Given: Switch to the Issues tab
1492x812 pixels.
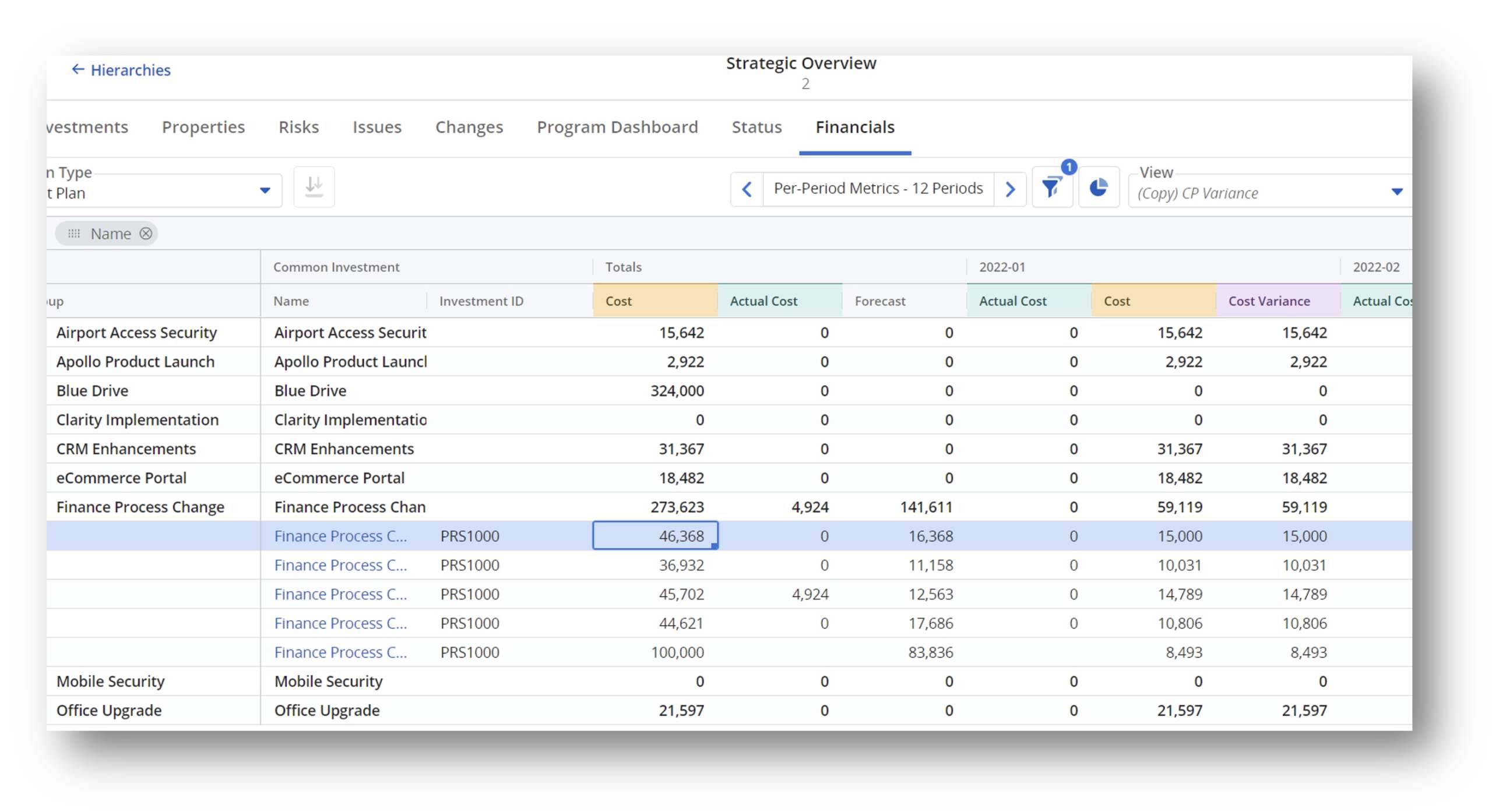Looking at the screenshot, I should [x=377, y=127].
